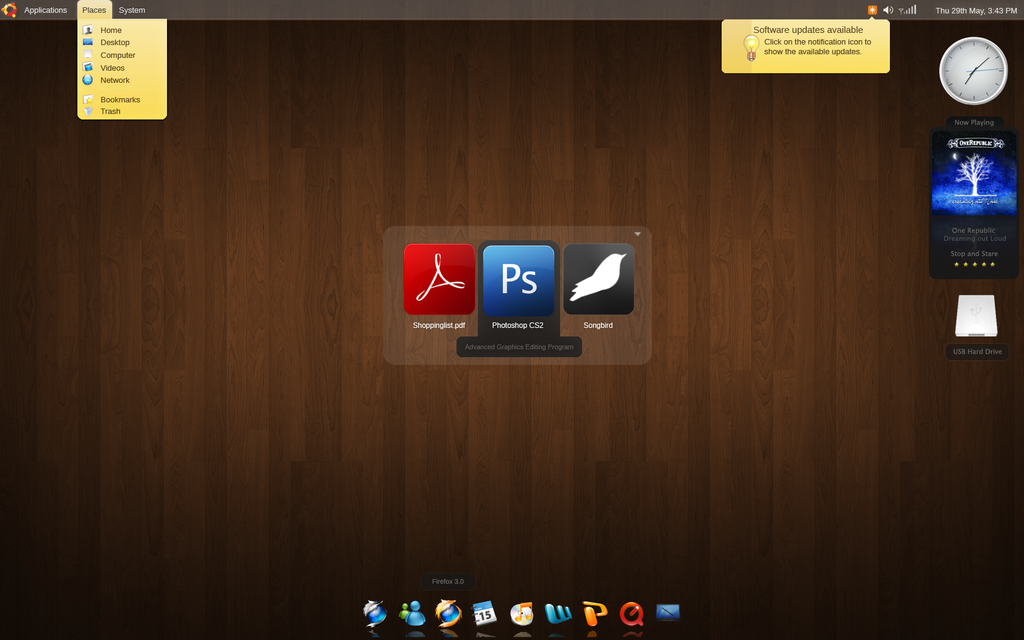
Task: Launch the red Q media player icon
Action: (x=631, y=613)
